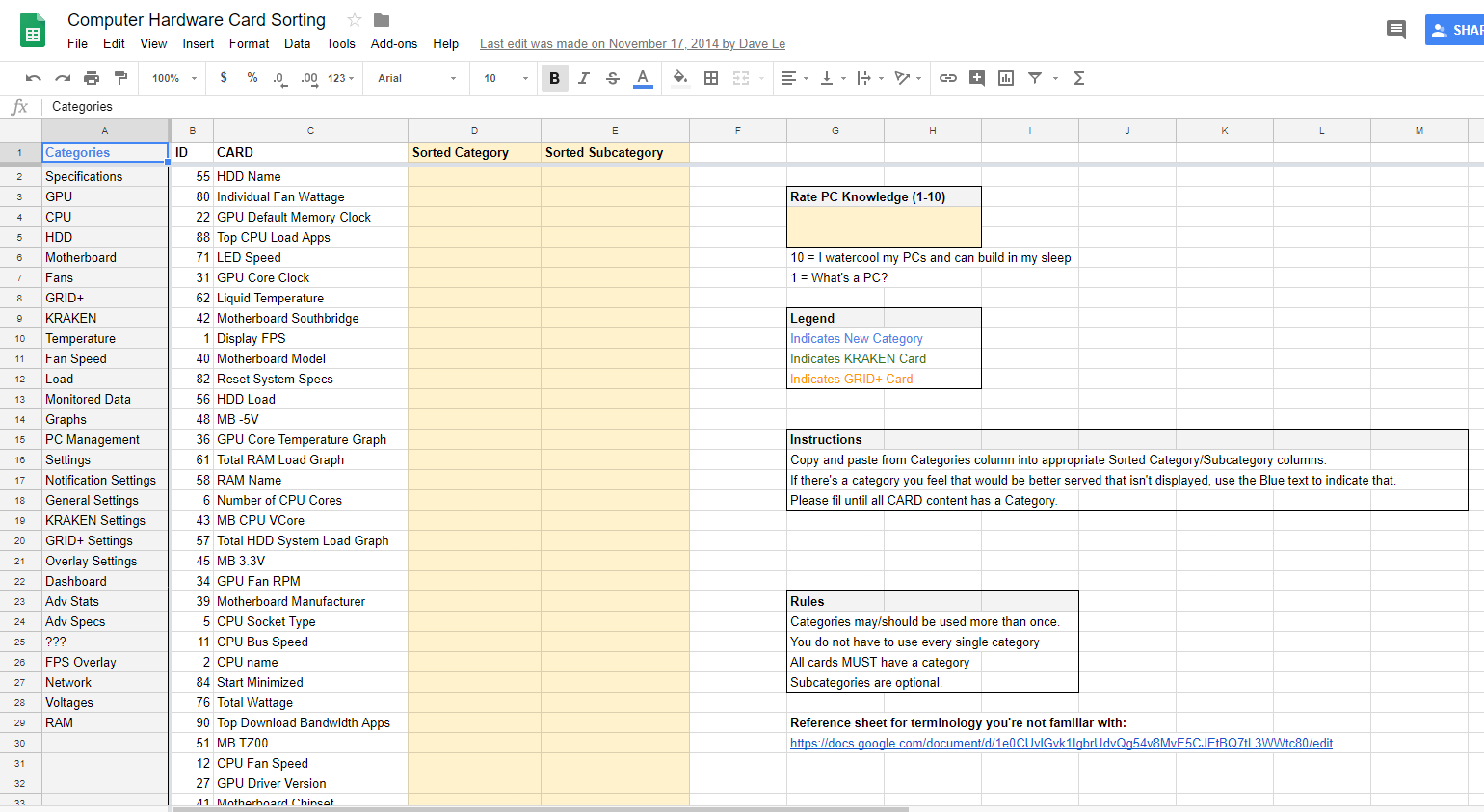Click the Insert chart icon
Viewport: 1484px width, 812px height.
(1006, 78)
